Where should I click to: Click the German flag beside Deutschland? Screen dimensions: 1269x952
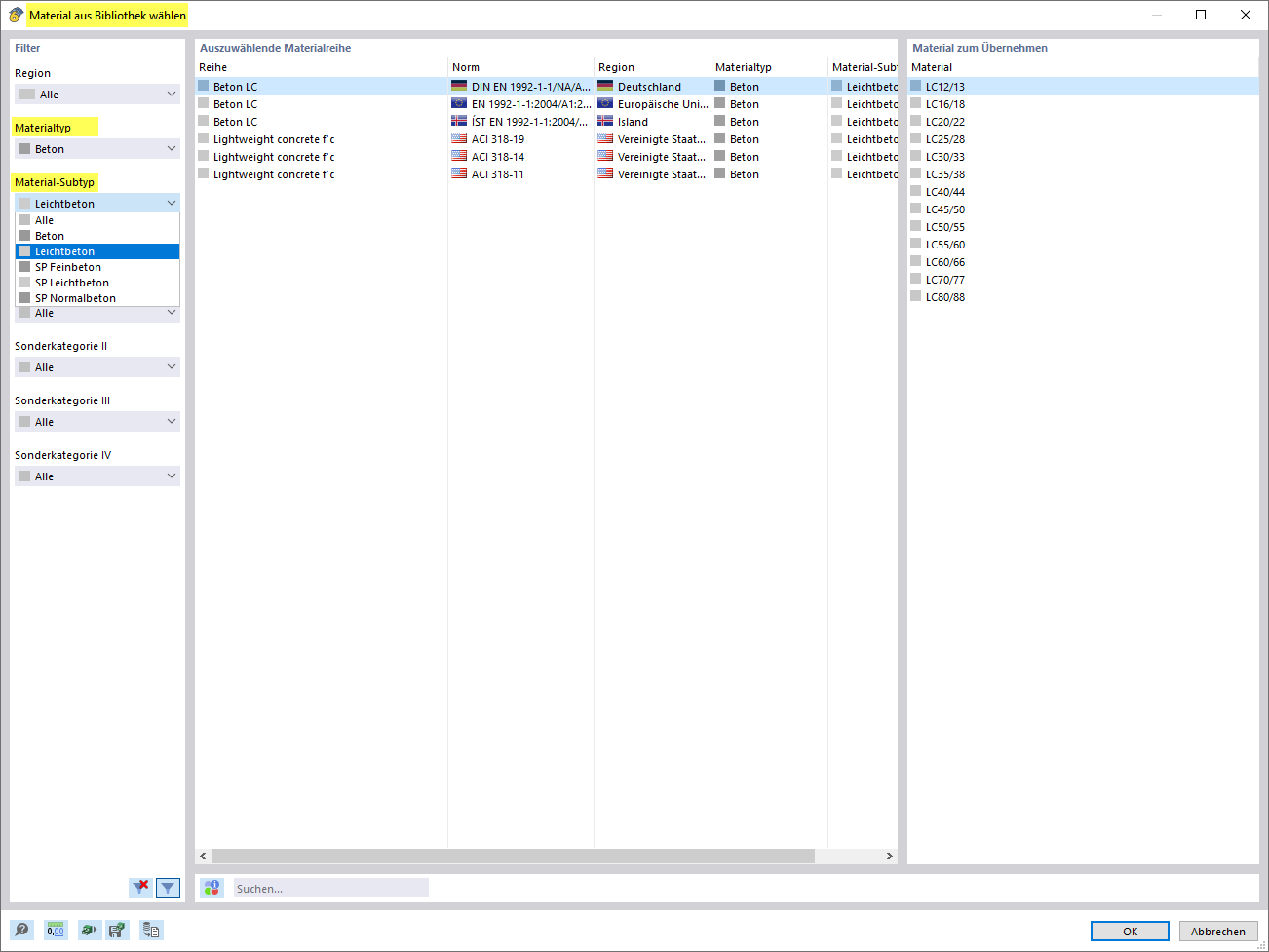[x=605, y=86]
